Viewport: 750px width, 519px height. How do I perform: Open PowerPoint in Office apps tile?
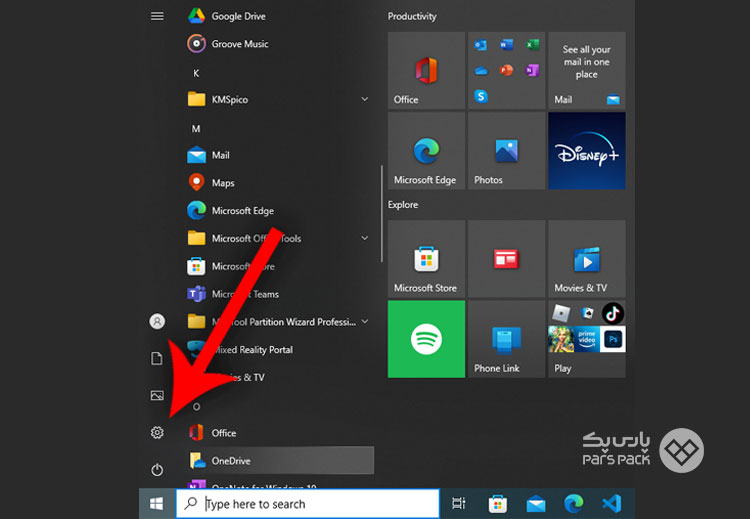click(x=506, y=70)
